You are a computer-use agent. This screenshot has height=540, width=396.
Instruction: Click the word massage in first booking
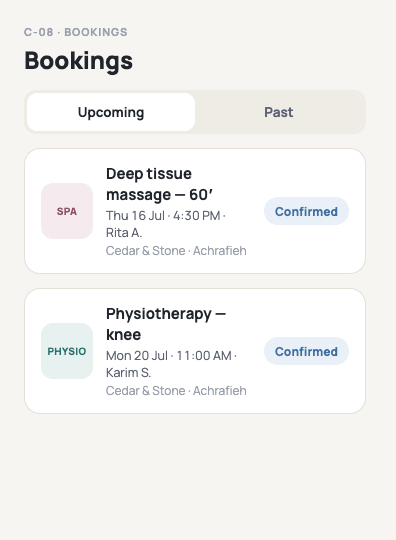138,195
